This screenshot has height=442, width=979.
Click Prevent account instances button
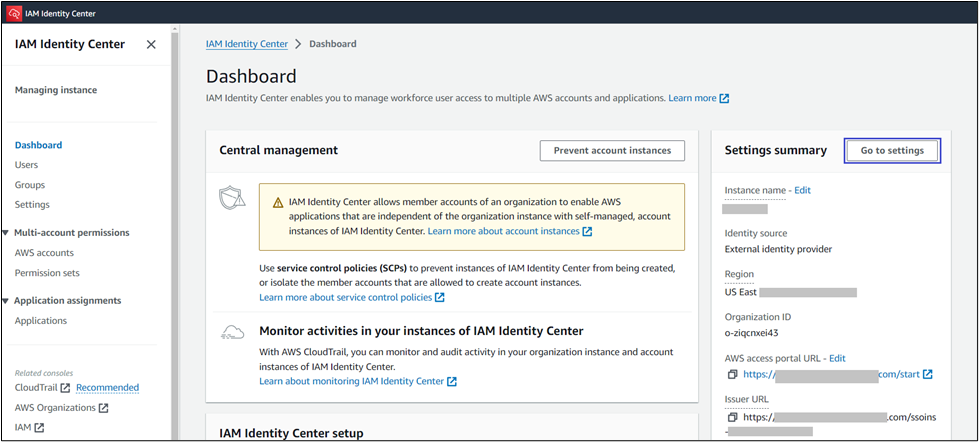click(x=612, y=150)
